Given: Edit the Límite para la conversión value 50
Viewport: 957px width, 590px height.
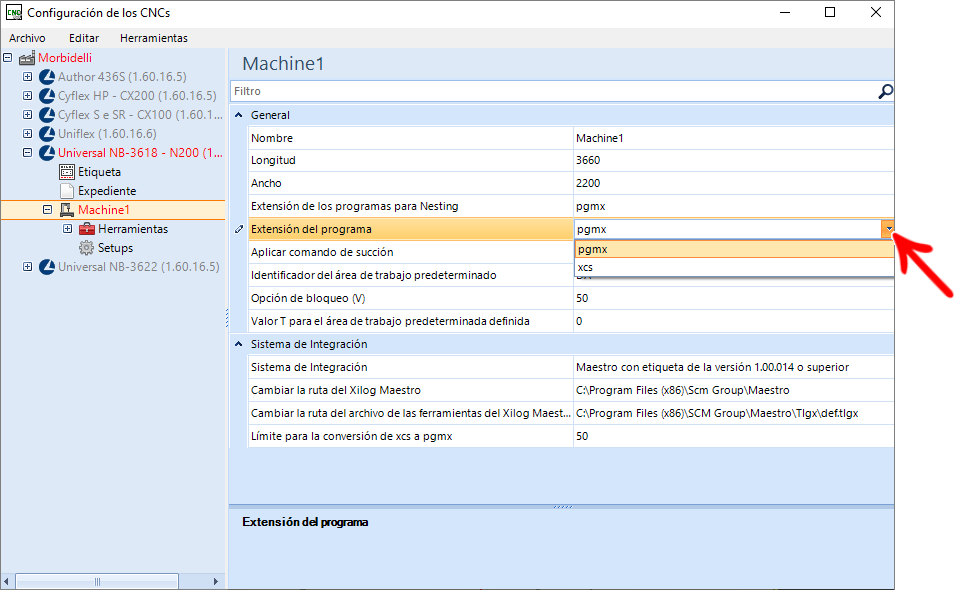Looking at the screenshot, I should coord(734,436).
